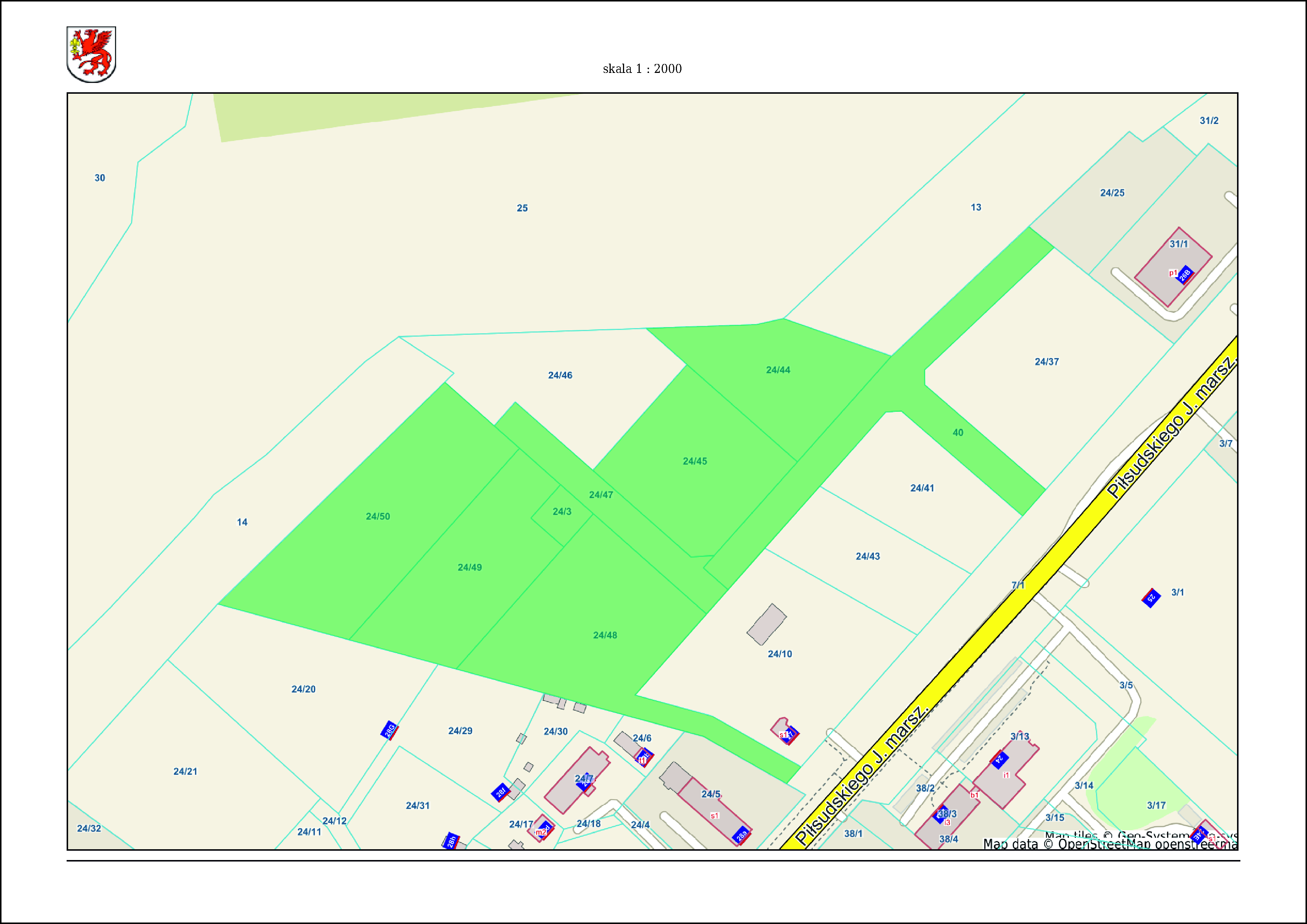Click the gray building on parcel 24/10
Screen dimensions: 1307x924
coord(766,625)
